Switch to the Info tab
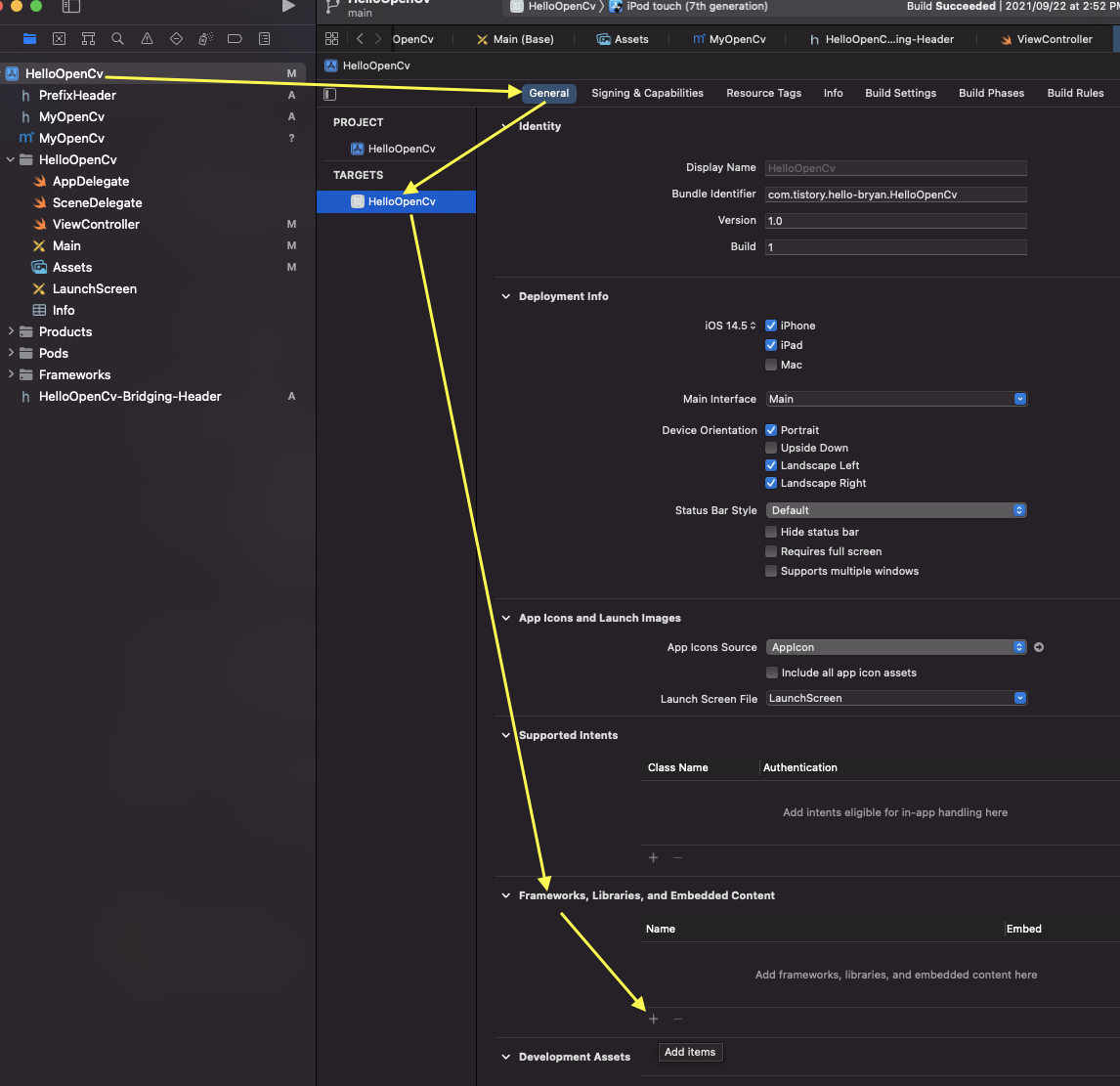 click(x=833, y=93)
